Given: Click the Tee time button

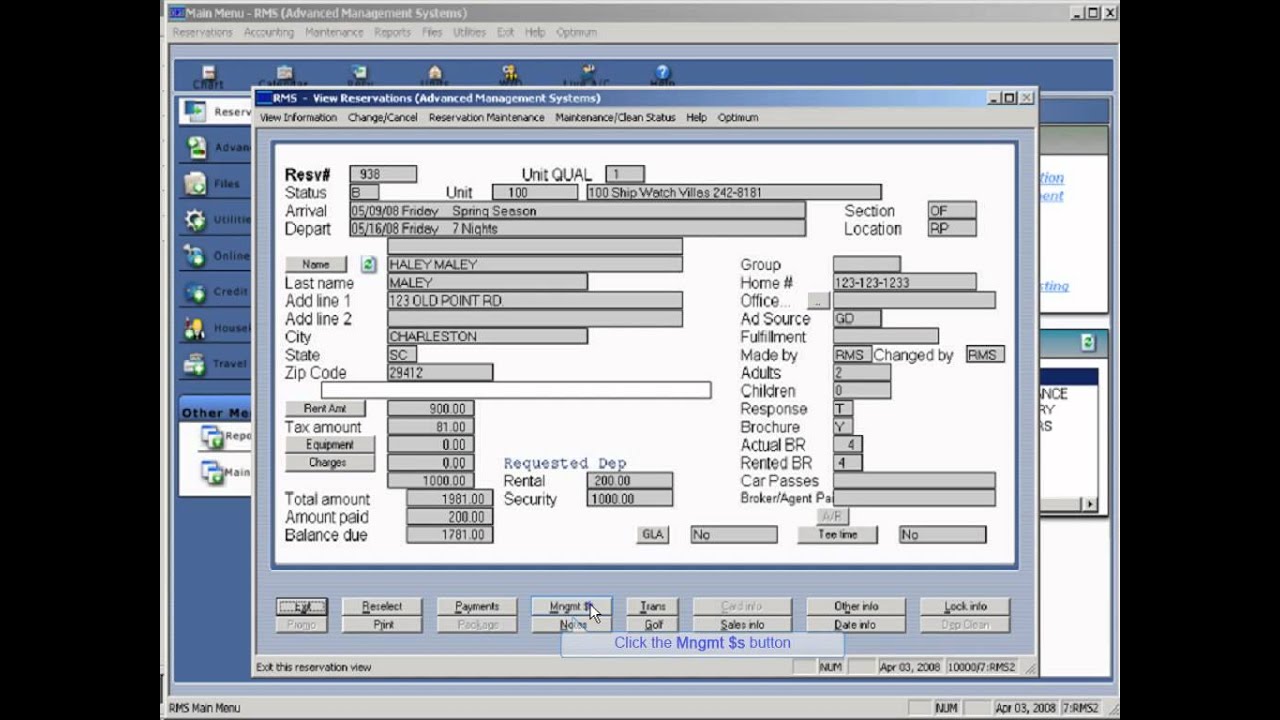Looking at the screenshot, I should 837,535.
